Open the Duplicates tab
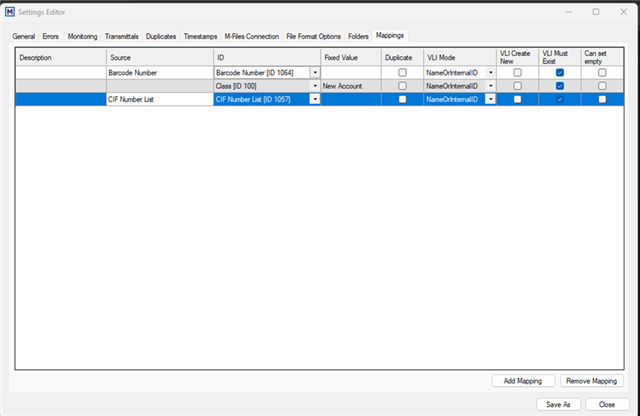 [161, 36]
